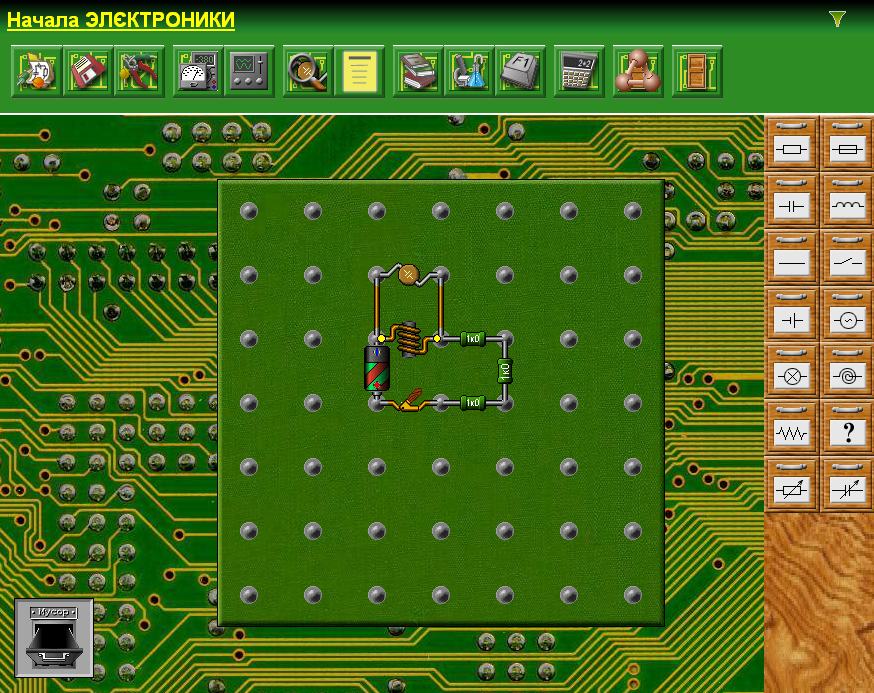Select the lamp on the circuit board
This screenshot has width=874, height=693.
[x=409, y=274]
